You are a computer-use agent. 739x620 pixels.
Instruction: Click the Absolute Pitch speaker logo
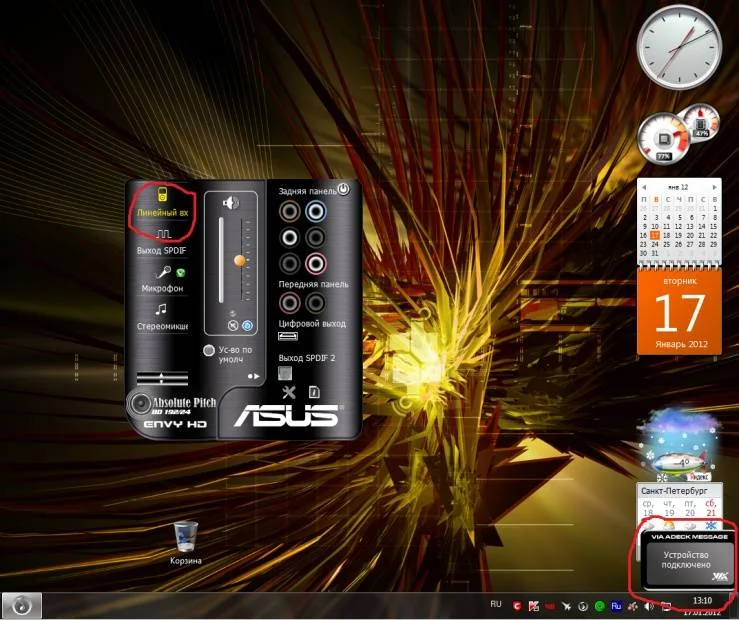click(140, 403)
